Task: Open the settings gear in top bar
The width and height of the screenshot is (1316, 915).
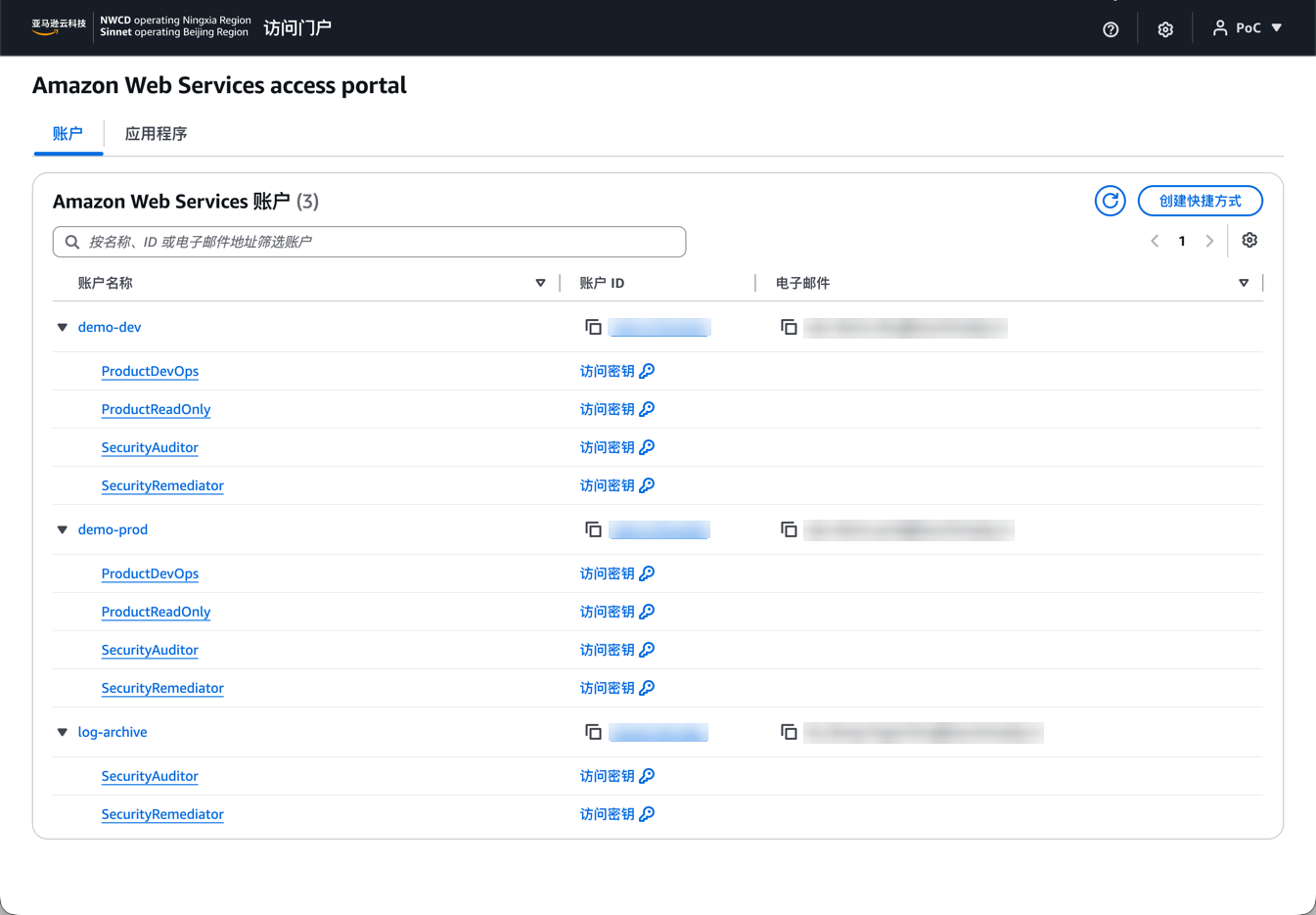Action: tap(1165, 29)
